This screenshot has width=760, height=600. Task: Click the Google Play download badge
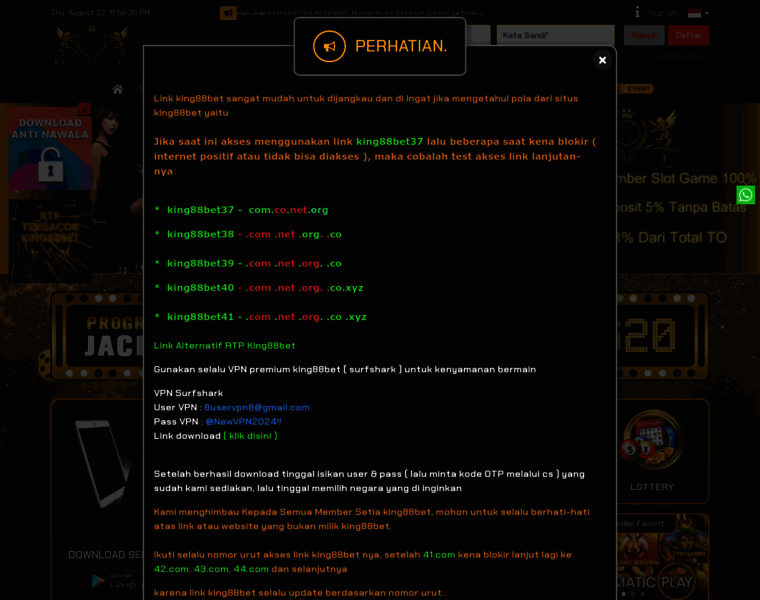[116, 581]
